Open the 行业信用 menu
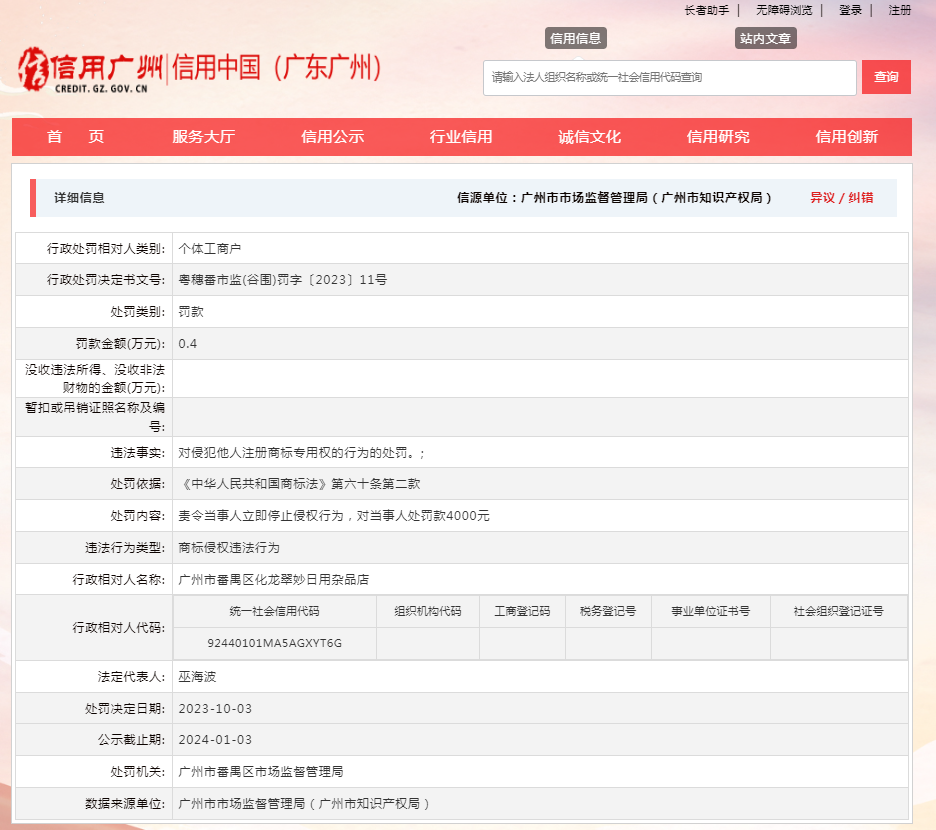 461,137
